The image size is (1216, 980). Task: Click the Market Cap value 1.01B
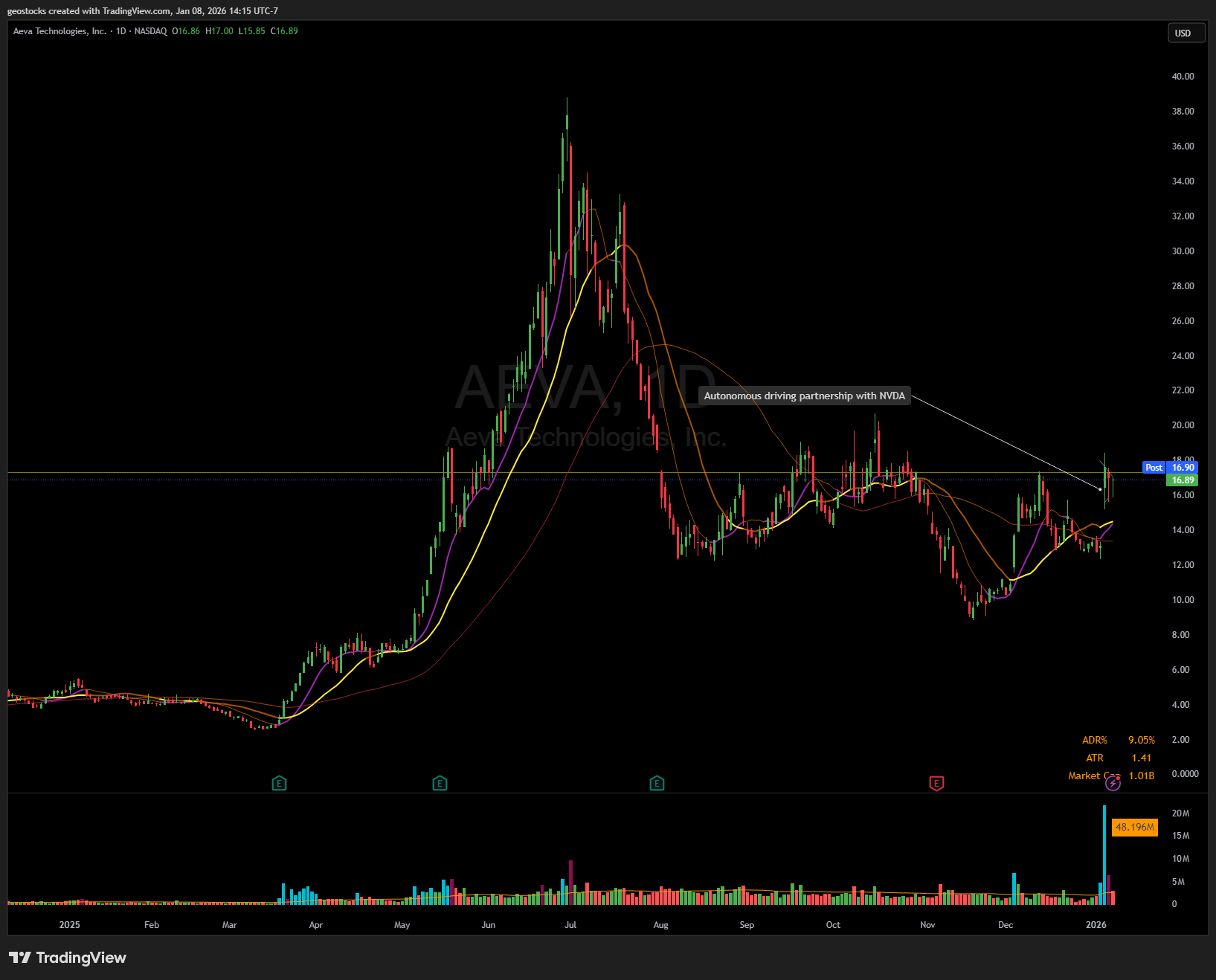(x=1142, y=776)
